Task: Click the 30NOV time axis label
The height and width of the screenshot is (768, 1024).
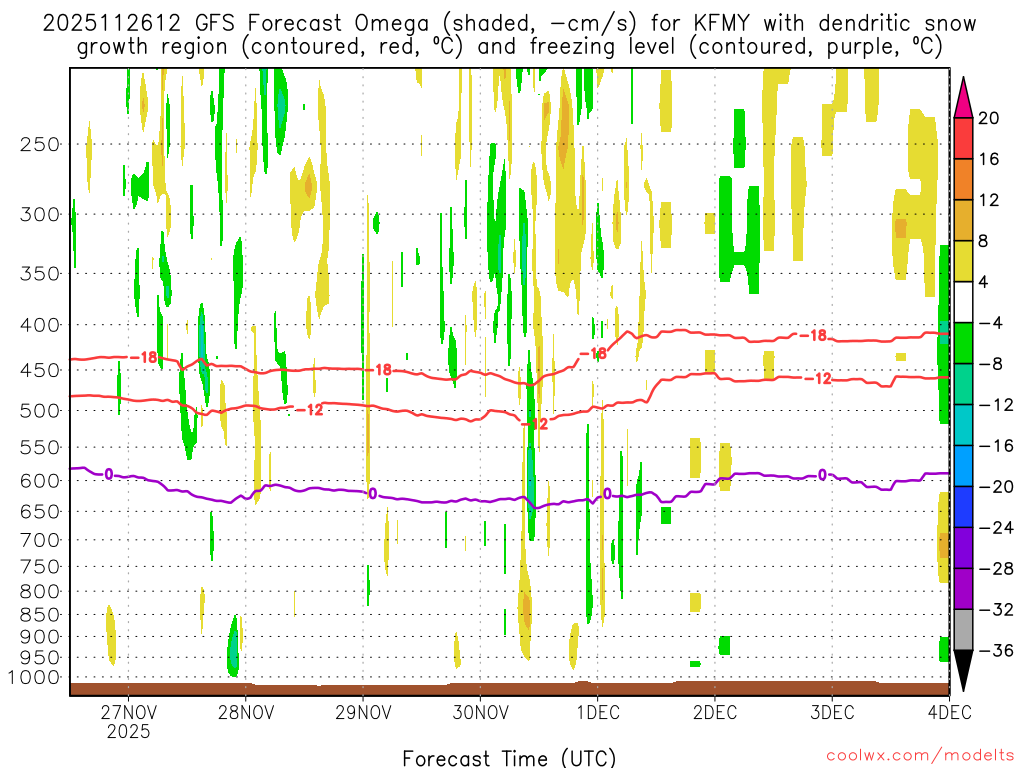Action: [480, 711]
